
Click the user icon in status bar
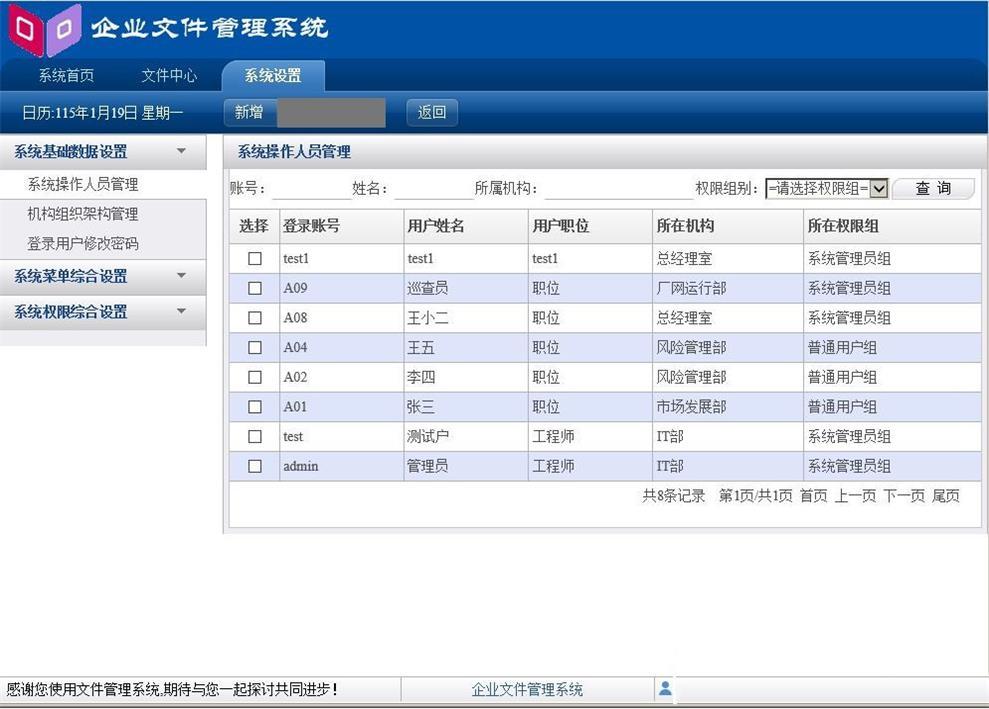(665, 689)
